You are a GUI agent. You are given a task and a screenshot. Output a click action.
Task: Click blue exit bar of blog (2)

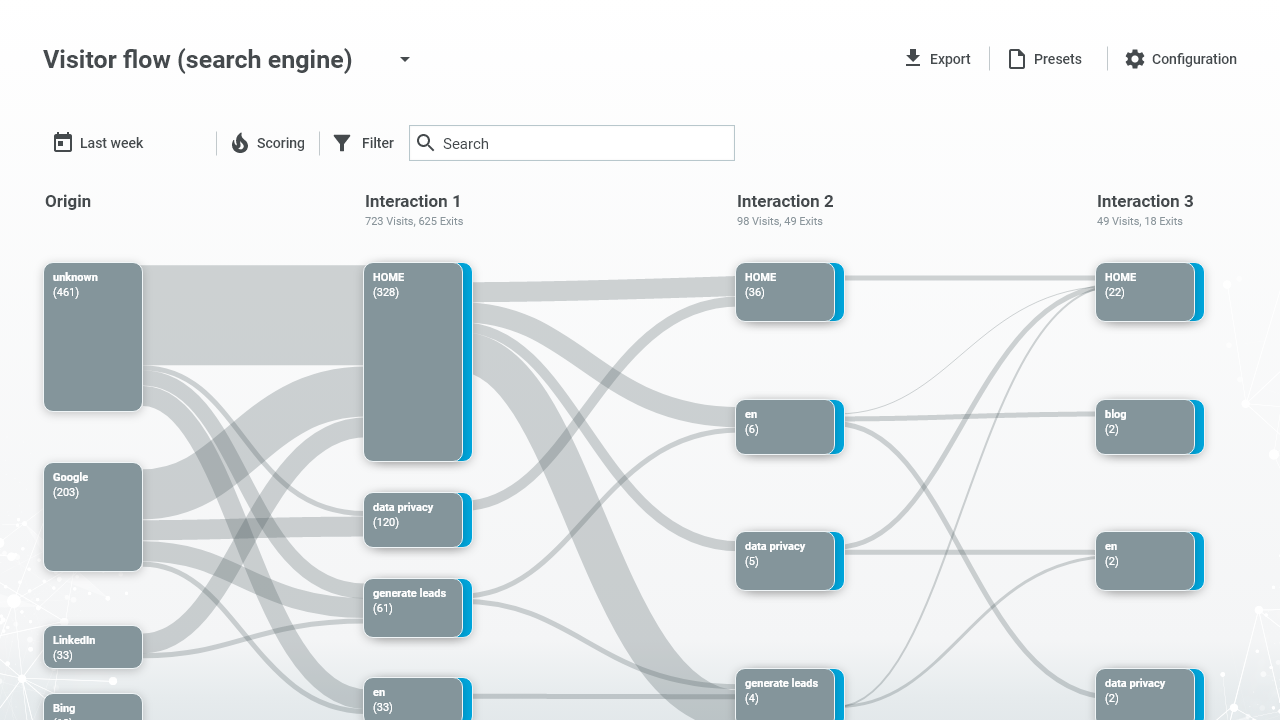tap(1199, 427)
